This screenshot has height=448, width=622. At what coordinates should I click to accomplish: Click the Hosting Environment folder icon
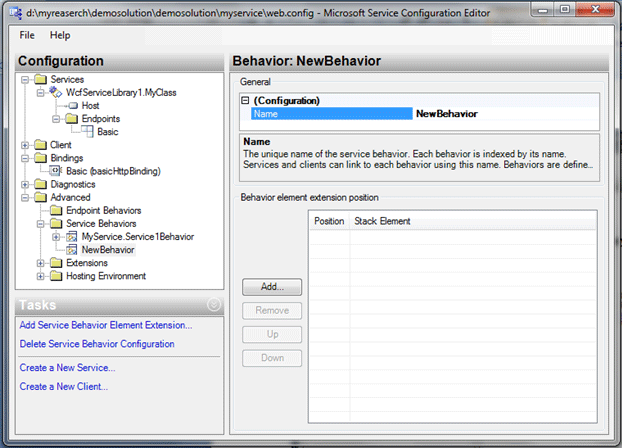pyautogui.click(x=56, y=276)
